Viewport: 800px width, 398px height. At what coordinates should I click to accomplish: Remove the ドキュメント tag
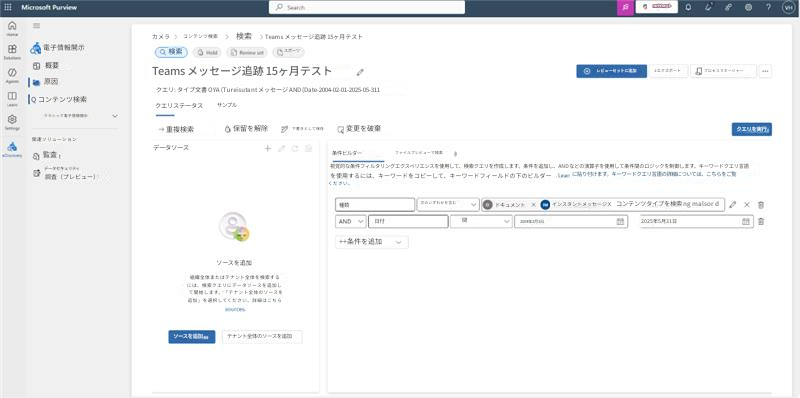pos(533,205)
